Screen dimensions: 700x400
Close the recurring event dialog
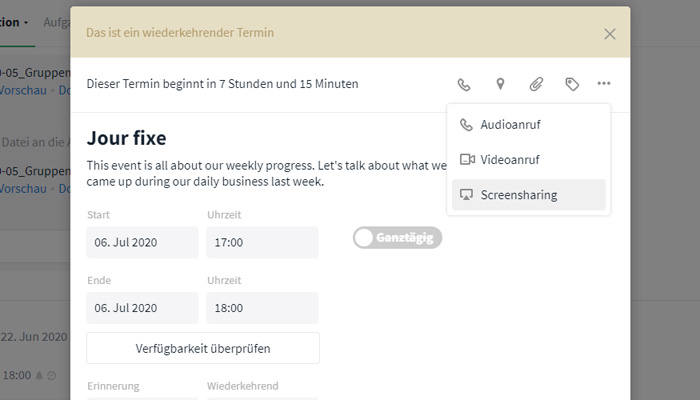coord(610,34)
